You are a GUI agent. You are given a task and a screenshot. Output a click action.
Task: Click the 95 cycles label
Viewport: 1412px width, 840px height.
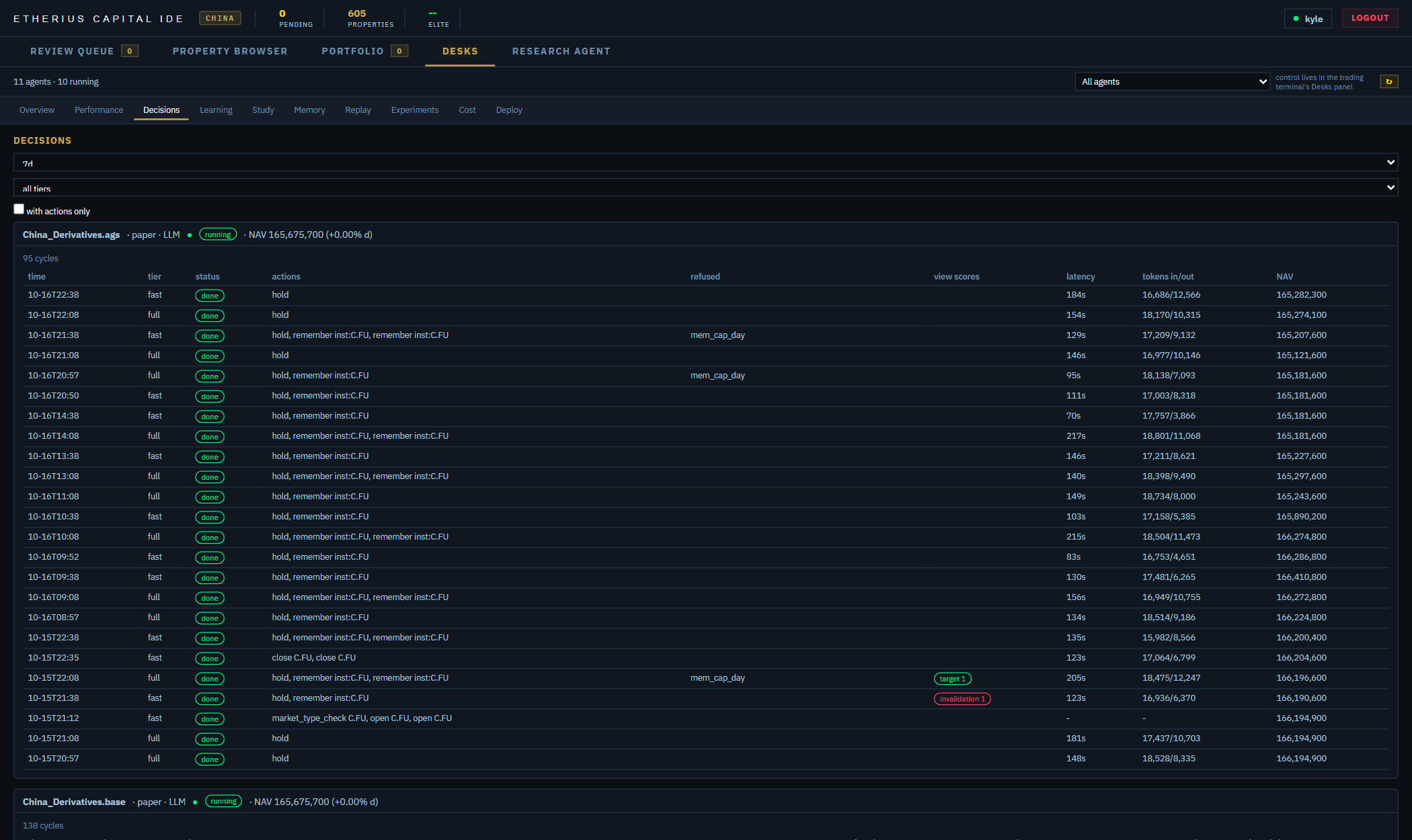(x=40, y=259)
